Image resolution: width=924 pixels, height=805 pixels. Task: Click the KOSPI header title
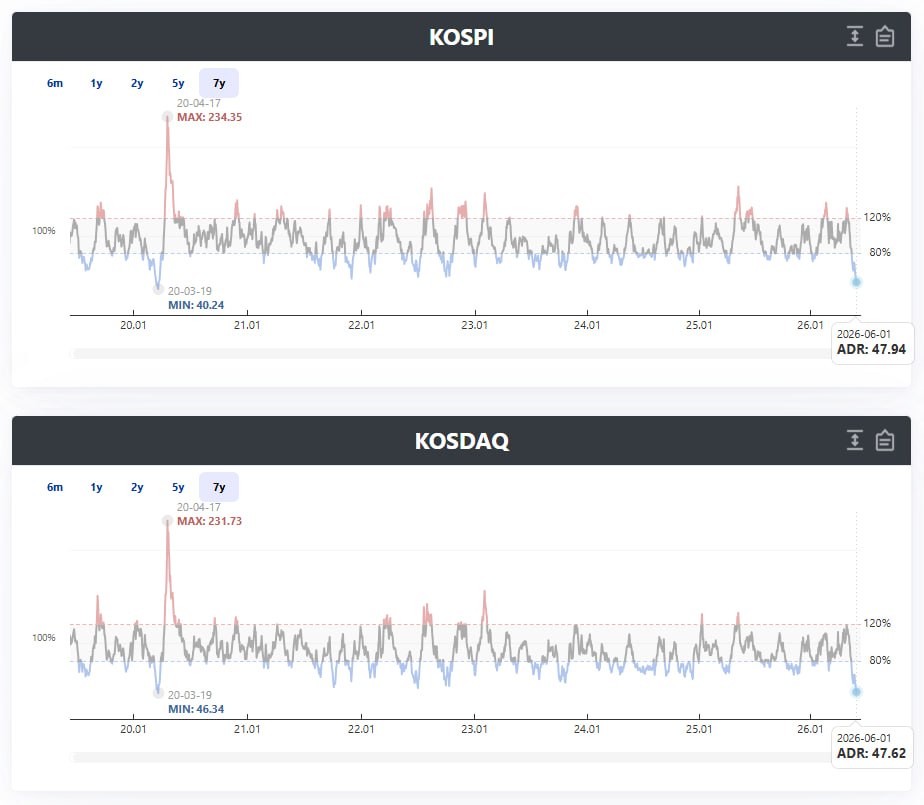tap(461, 37)
